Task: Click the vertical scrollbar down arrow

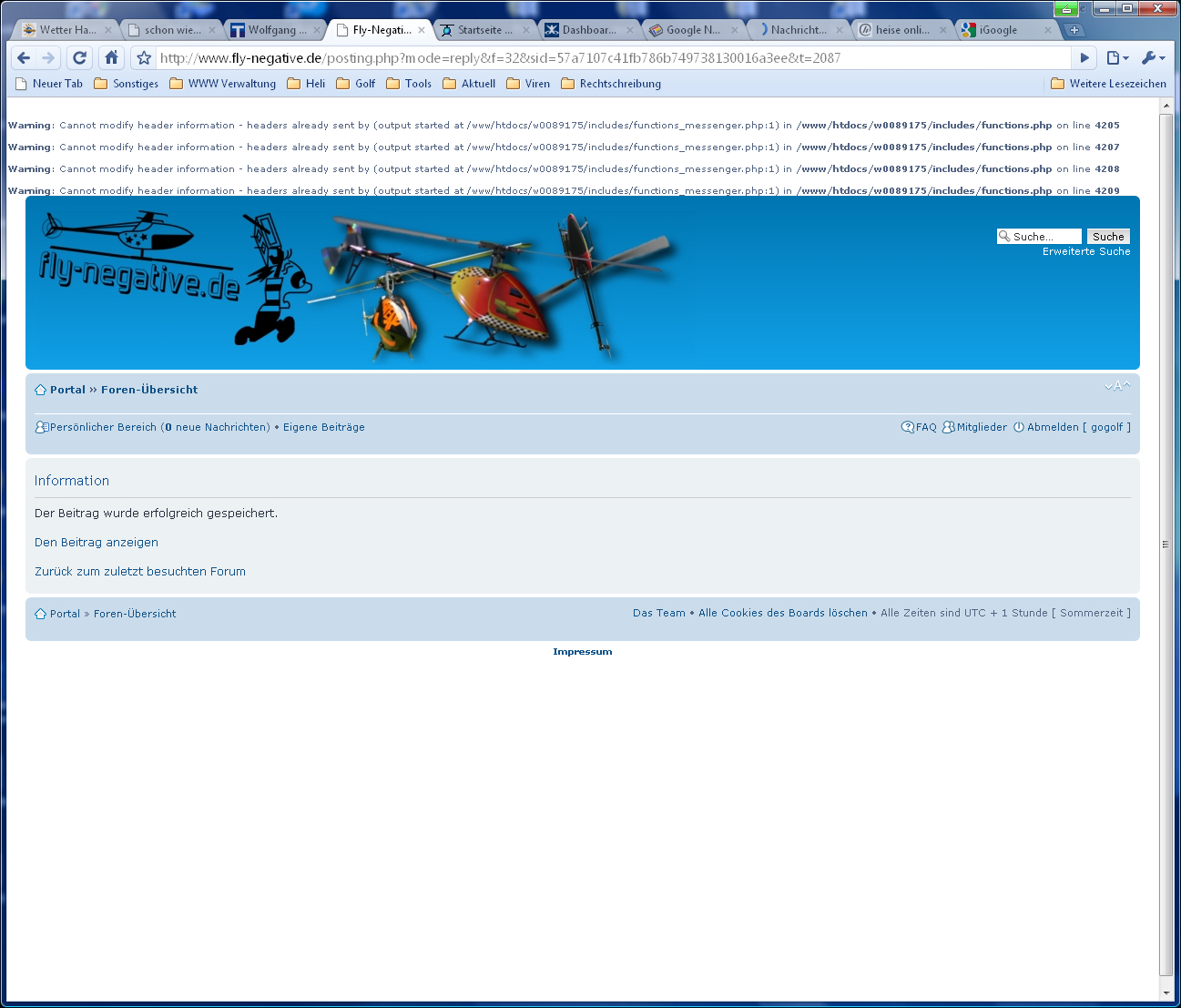Action: pos(1166,993)
